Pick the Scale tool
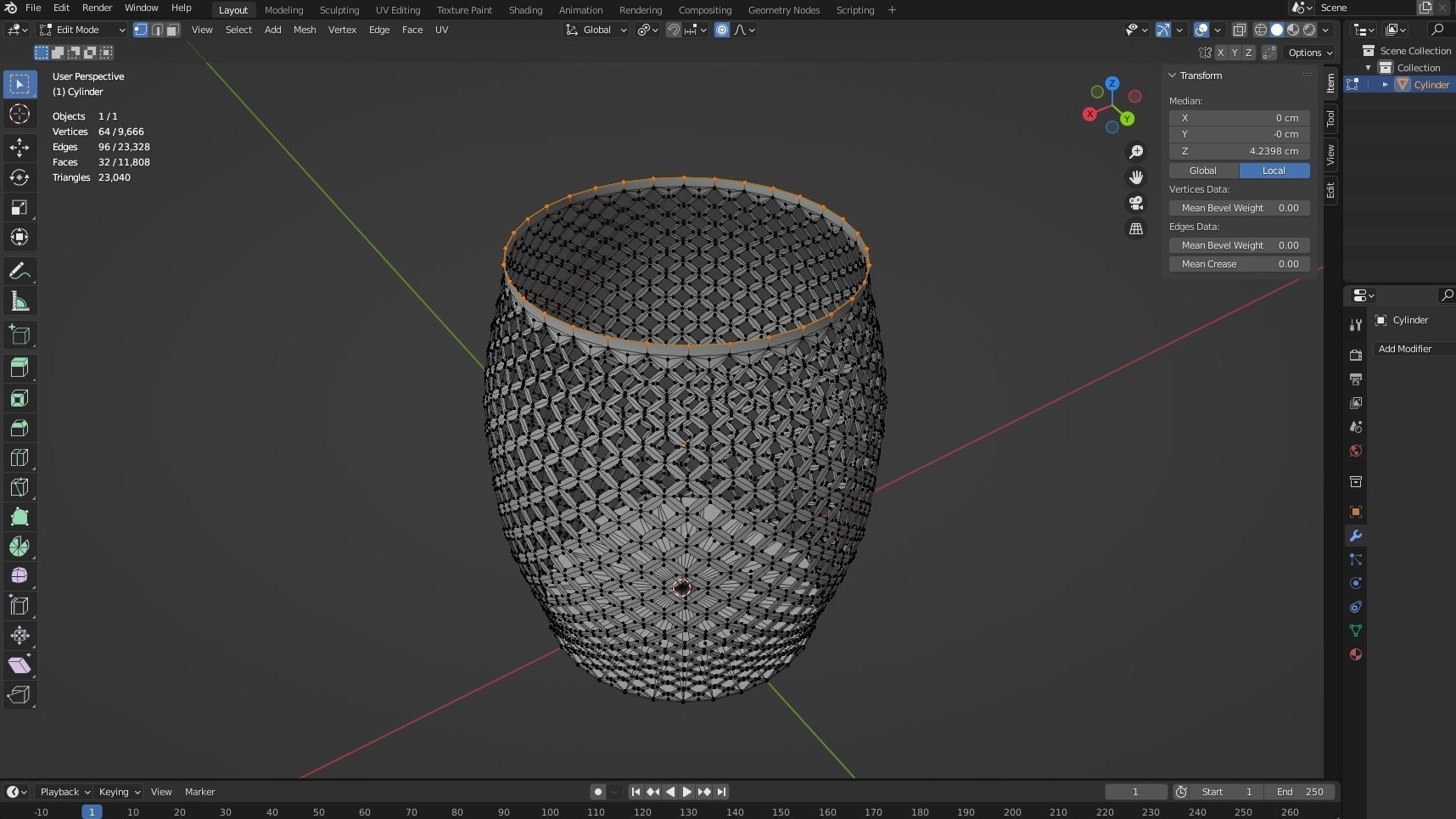The width and height of the screenshot is (1456, 819). [x=20, y=207]
